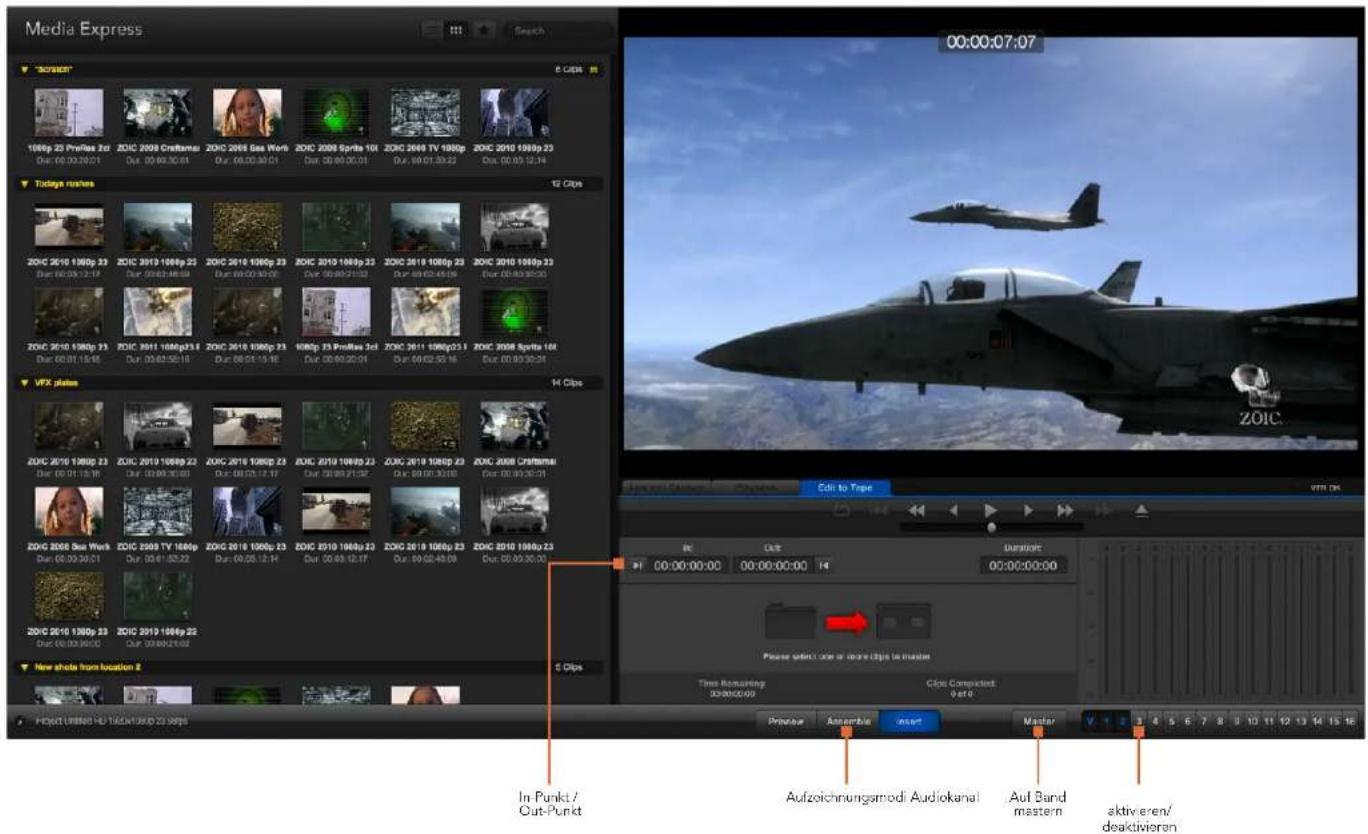
Task: Click the Preview button
Action: (x=787, y=721)
